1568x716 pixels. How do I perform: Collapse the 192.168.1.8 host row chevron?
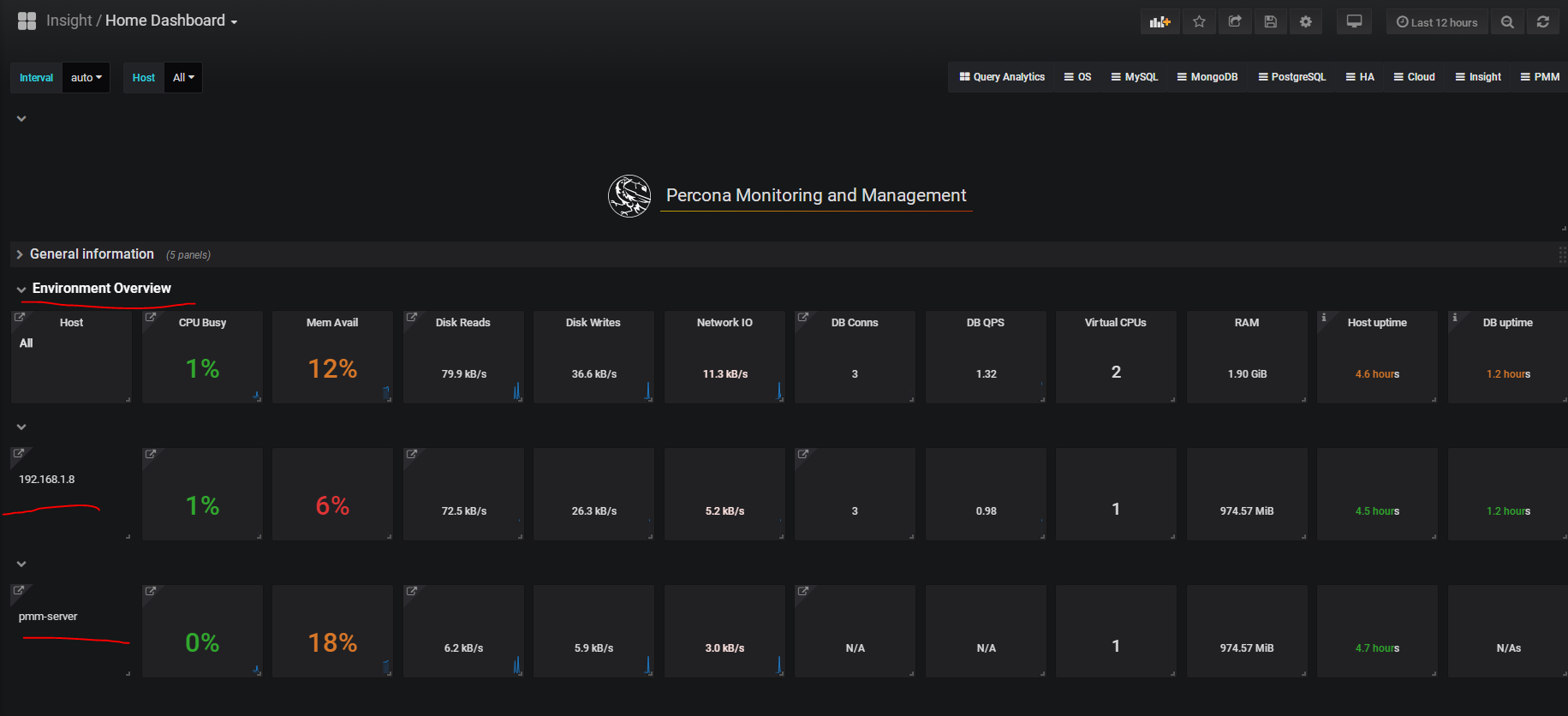pyautogui.click(x=21, y=427)
